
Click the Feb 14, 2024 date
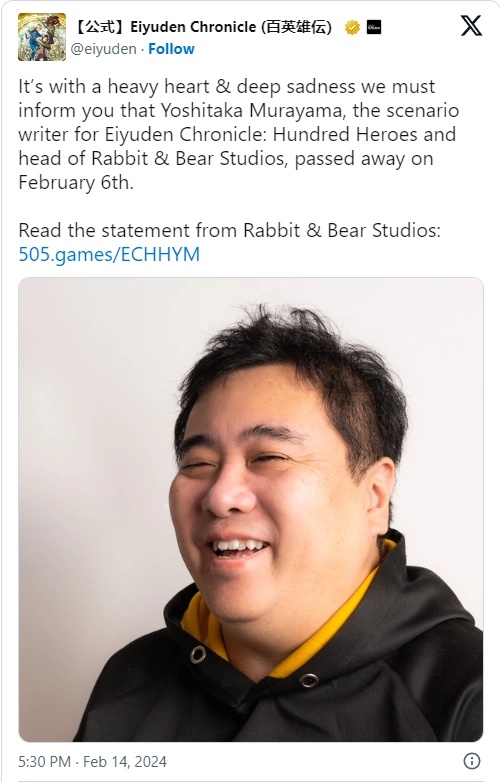125,762
